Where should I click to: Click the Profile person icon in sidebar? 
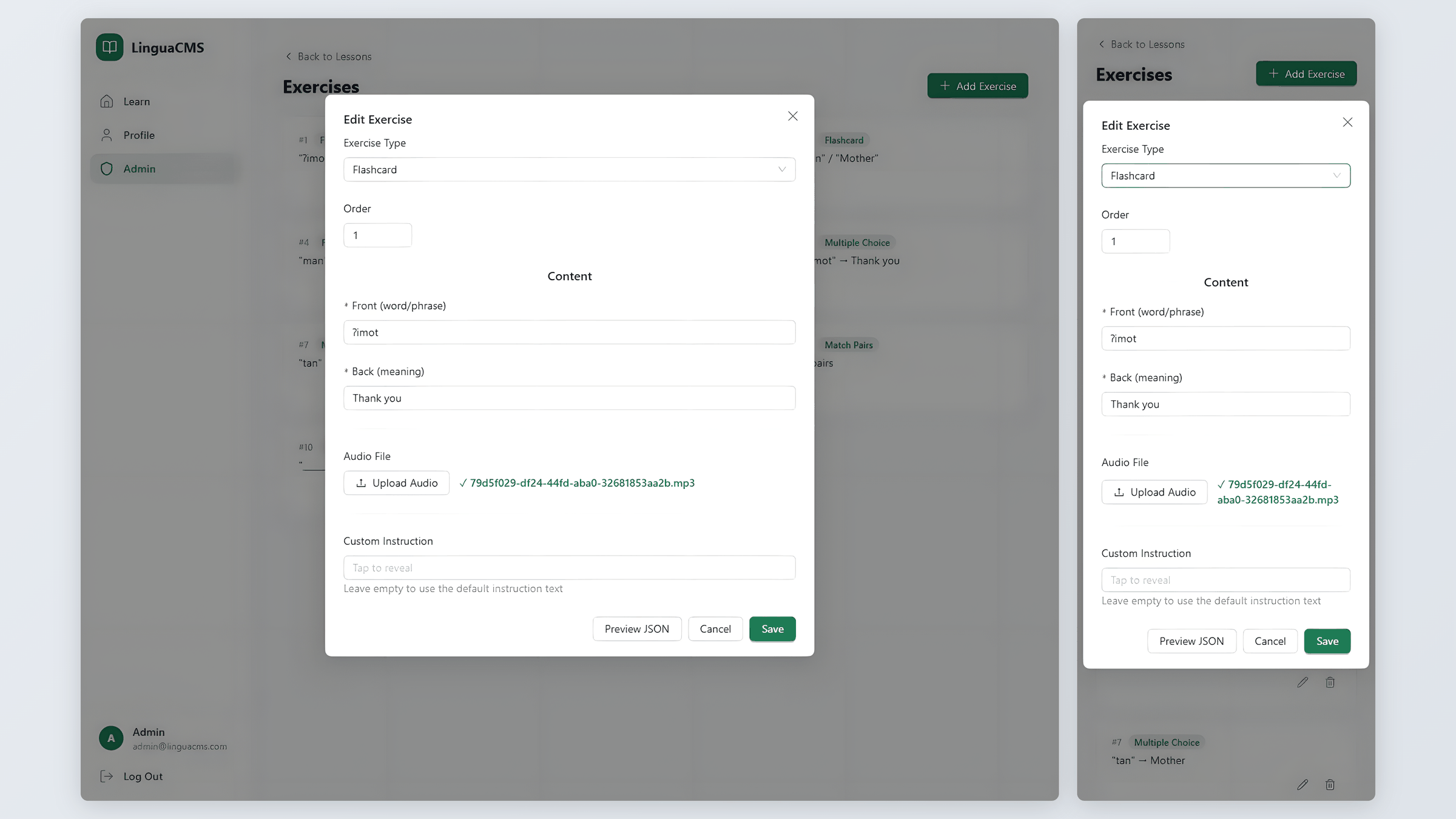point(107,135)
